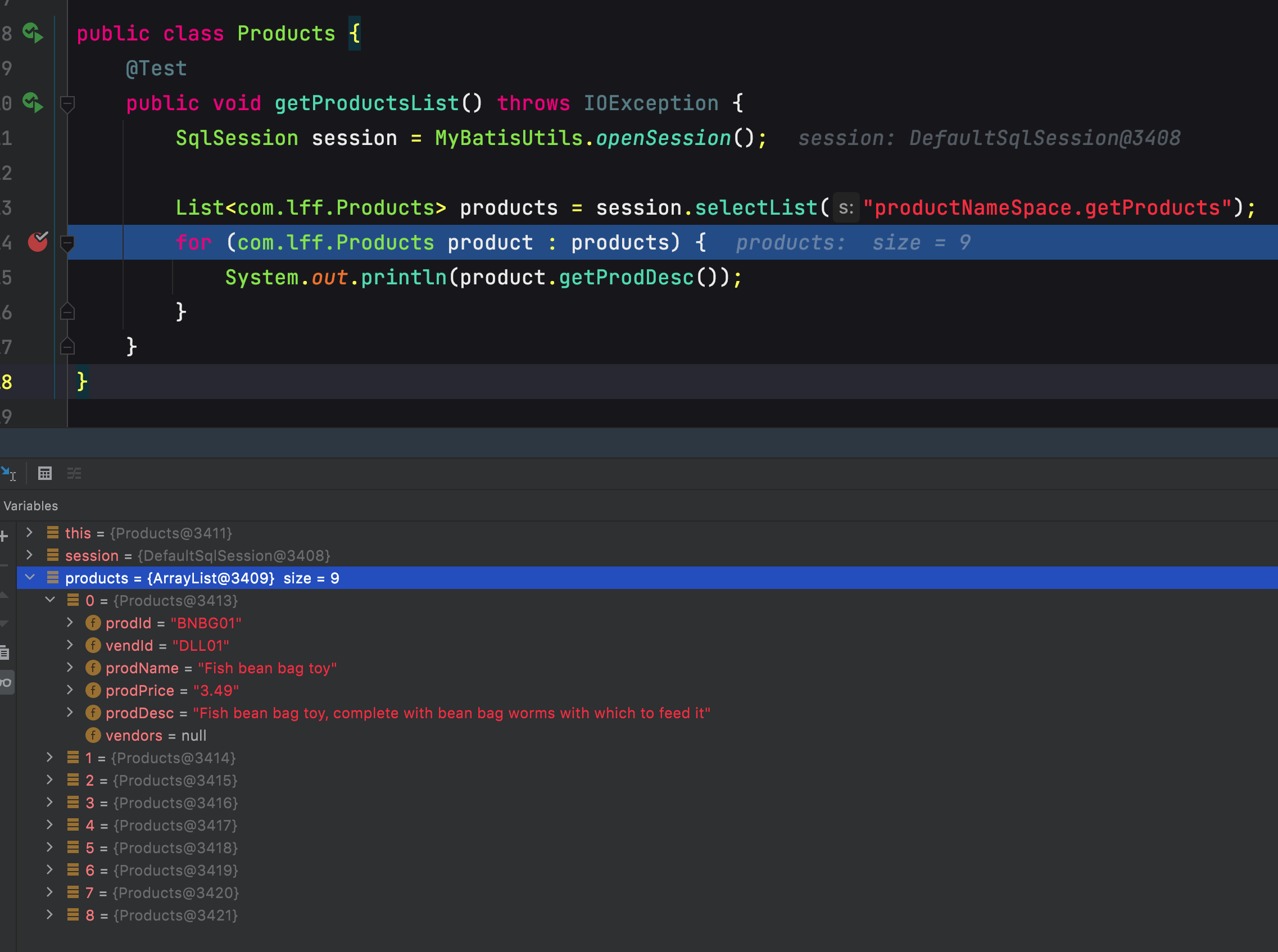Open the Evaluate Expression calculator icon
This screenshot has height=952, width=1278.
point(45,474)
